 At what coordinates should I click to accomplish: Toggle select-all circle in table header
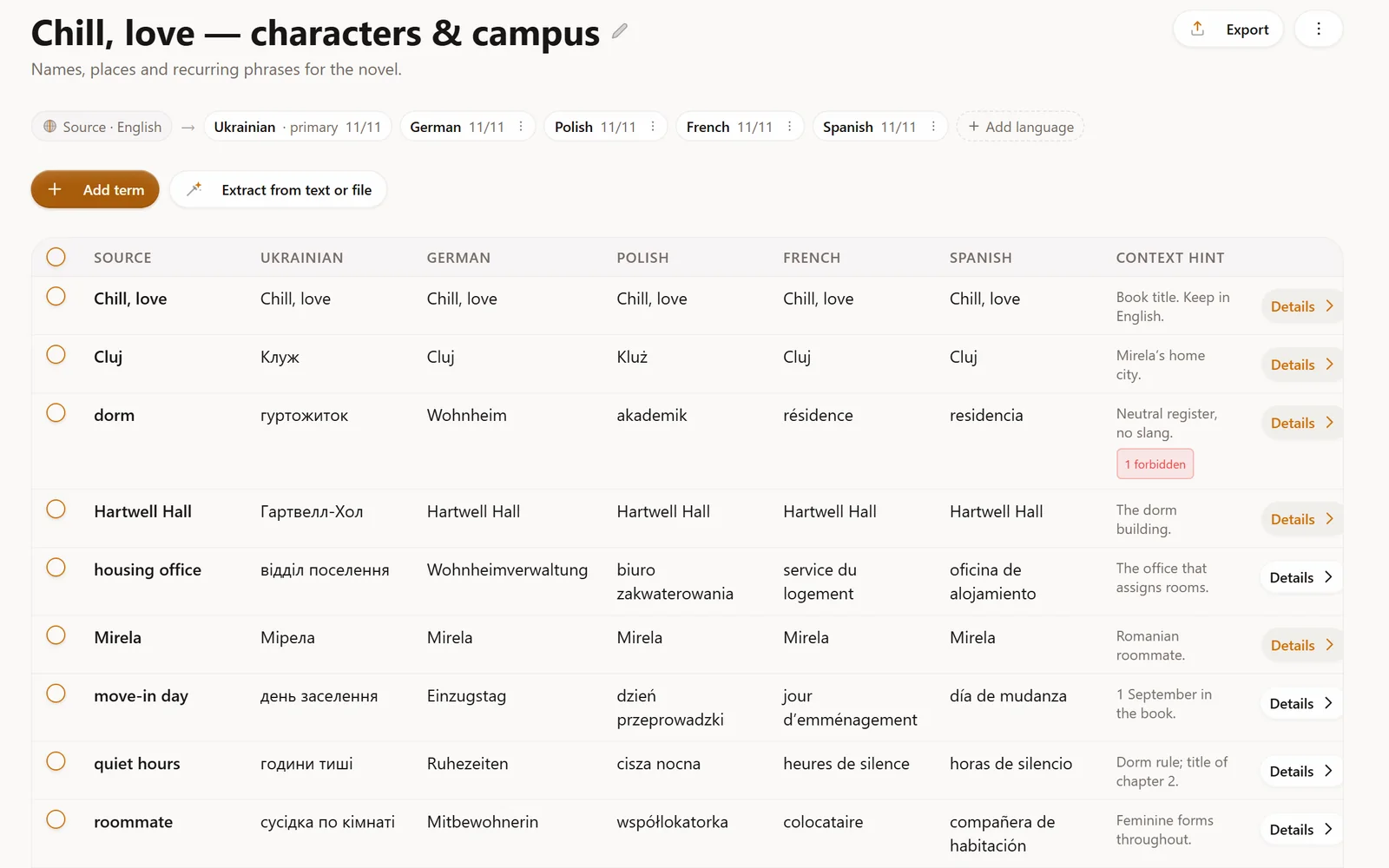point(56,257)
